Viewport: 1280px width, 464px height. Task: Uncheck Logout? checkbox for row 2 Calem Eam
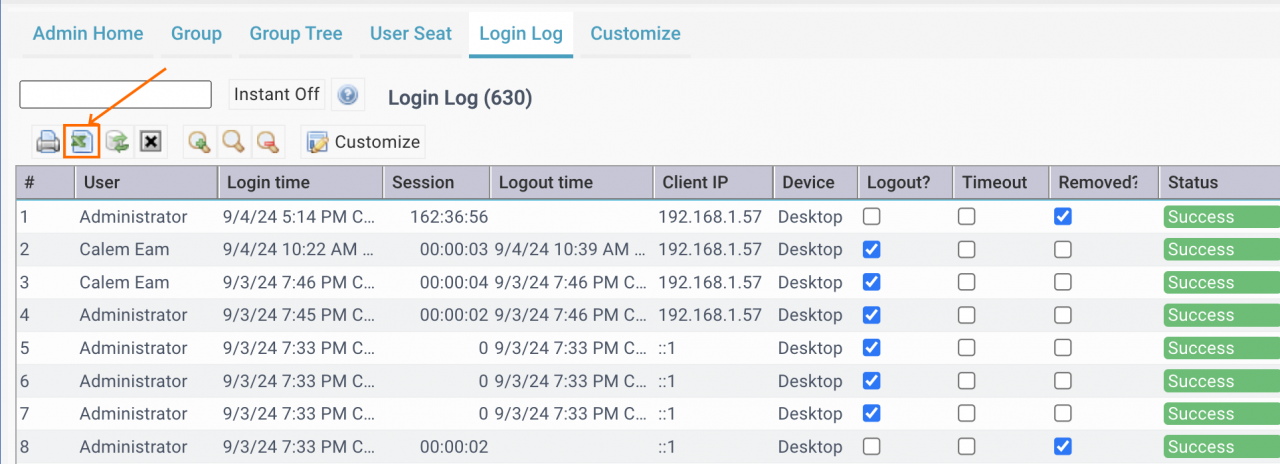[871, 249]
